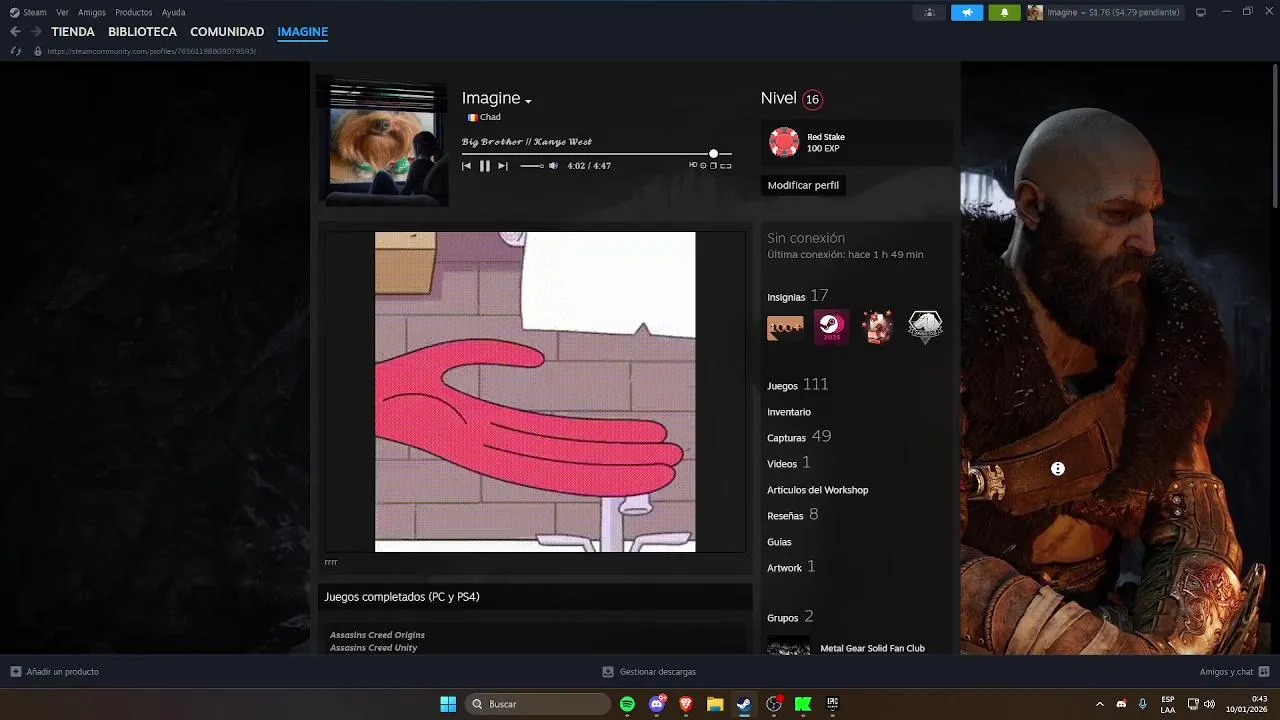Open the green notifications bell
The image size is (1280, 720).
tap(1004, 12)
